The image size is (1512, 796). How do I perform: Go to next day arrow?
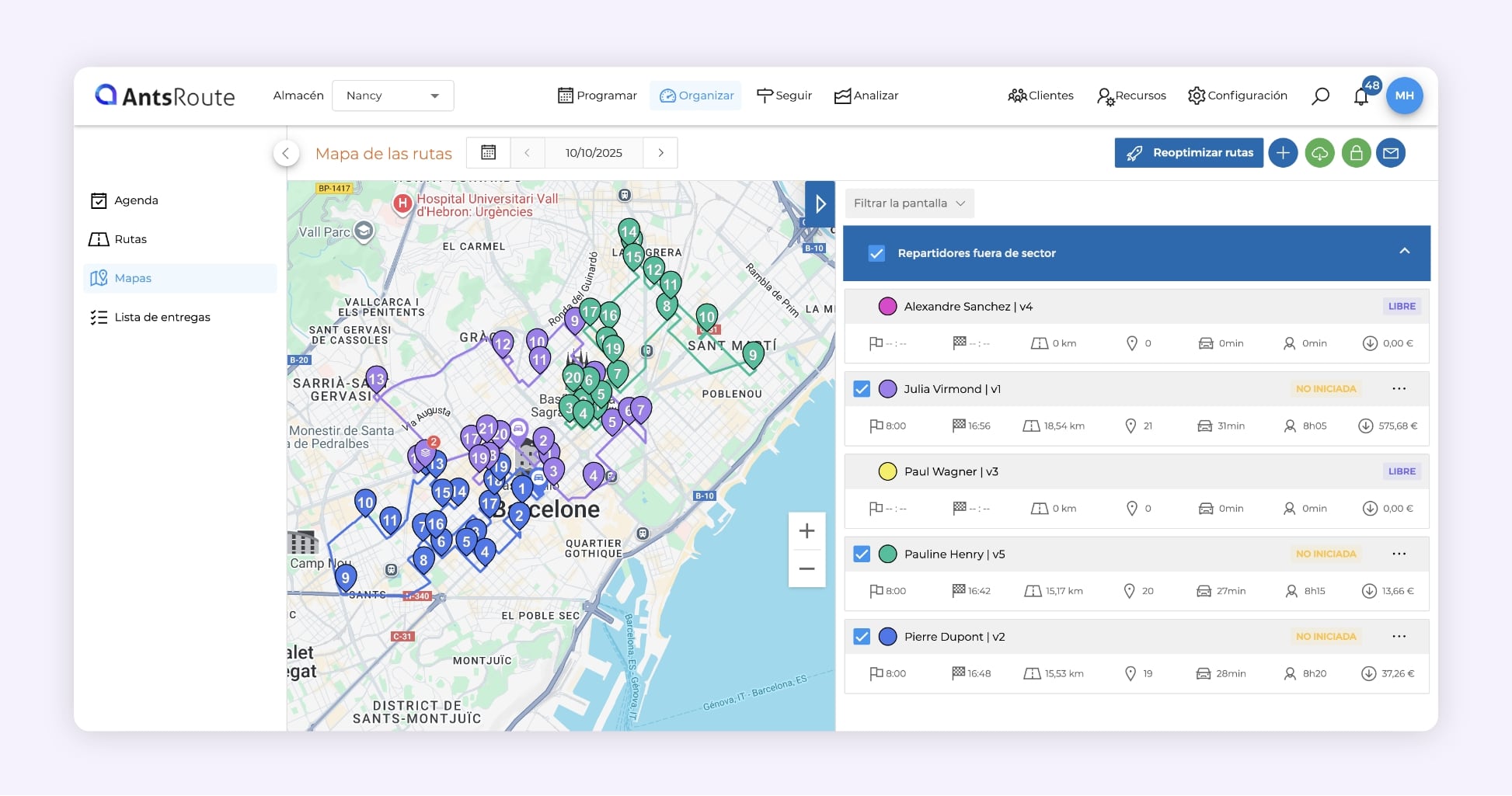[x=660, y=153]
